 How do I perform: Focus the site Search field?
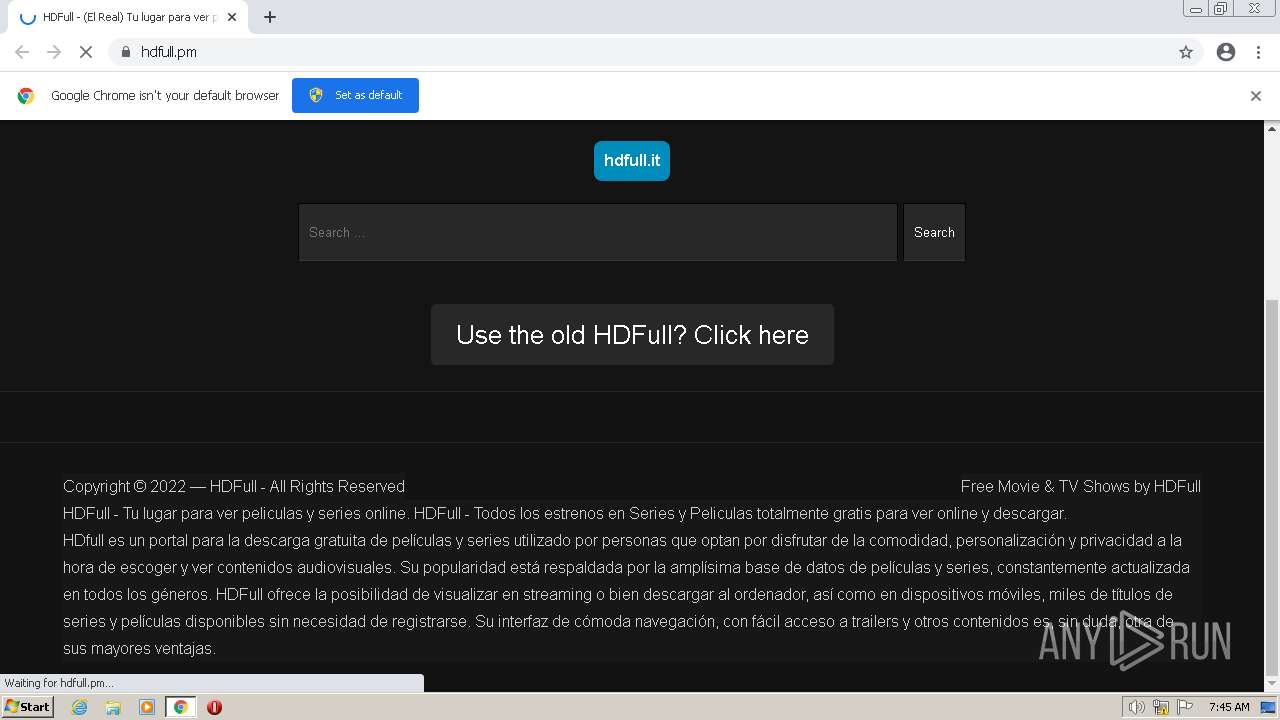pos(598,232)
